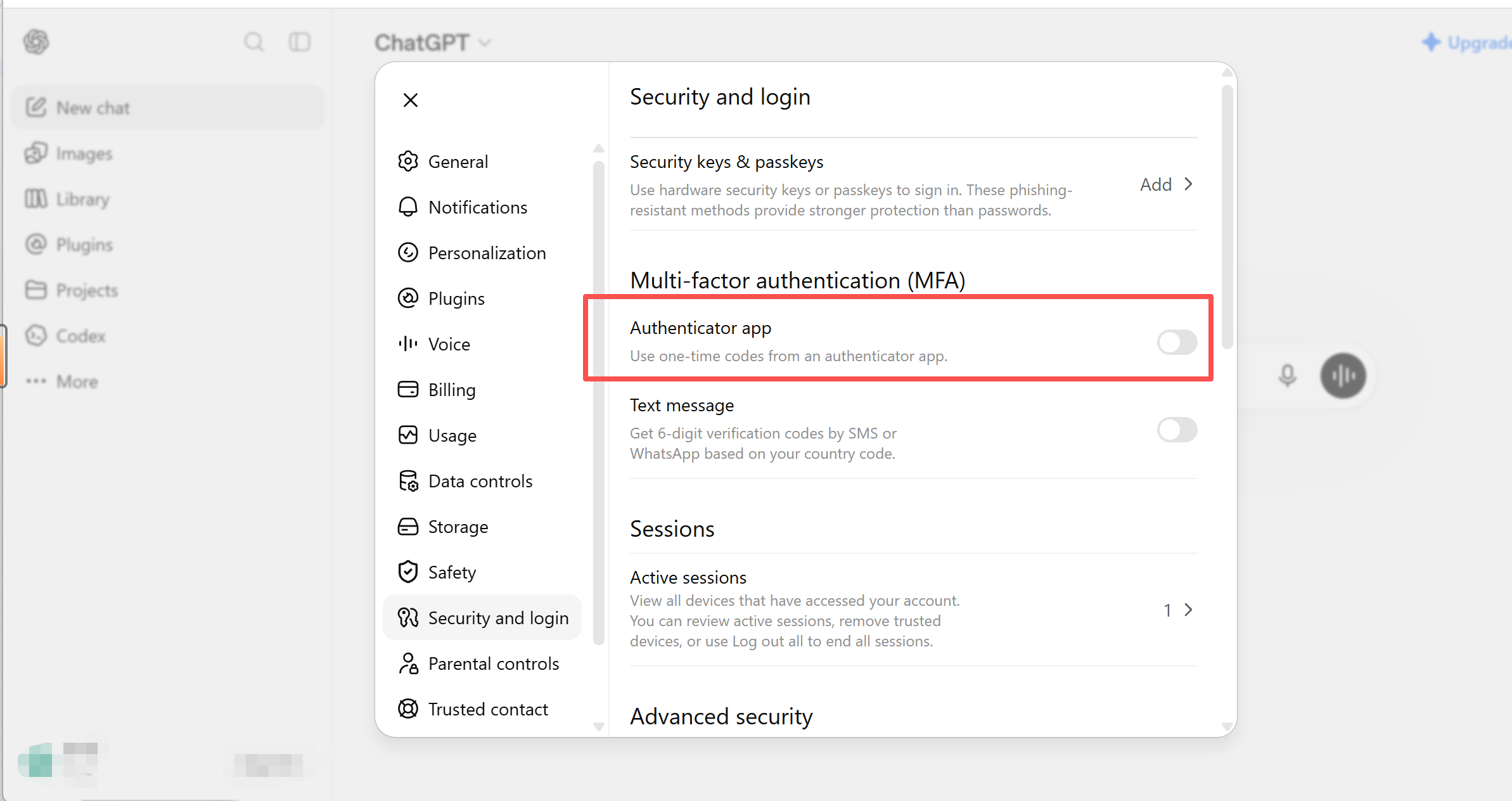This screenshot has height=801, width=1512.
Task: Close the settings dialog with X
Action: [411, 100]
